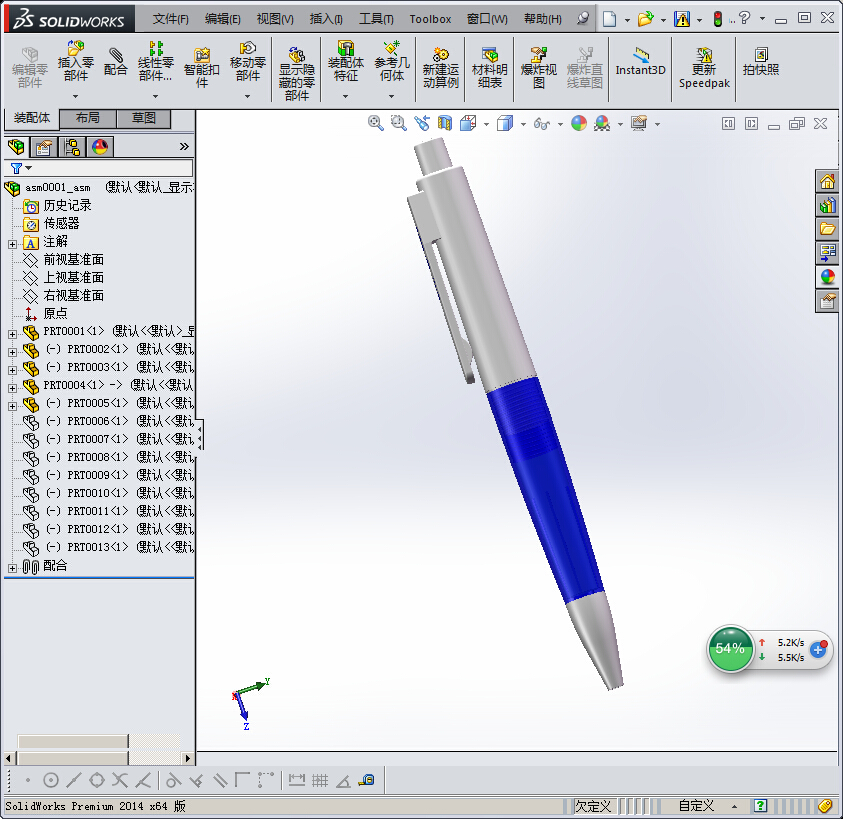
Task: Open the PropertyManager tab icon
Action: click(44, 146)
